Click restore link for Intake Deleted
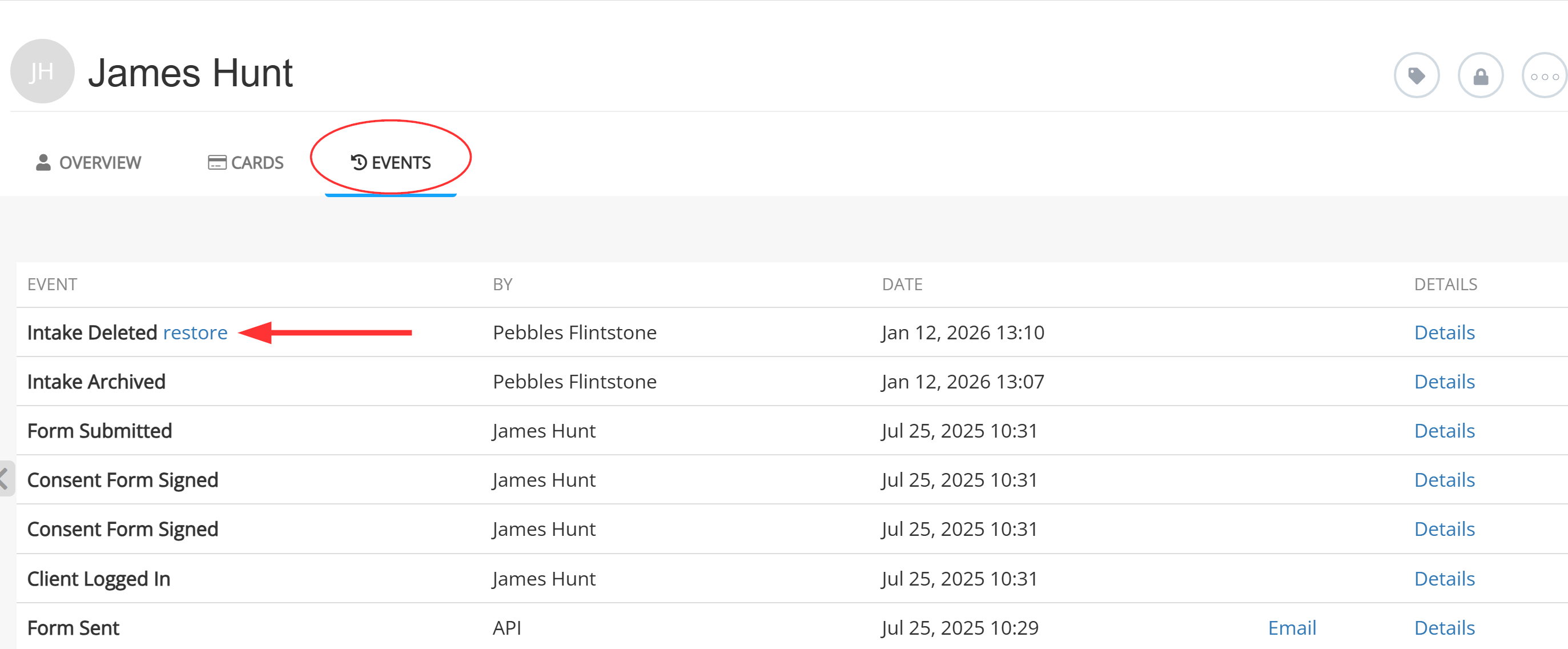The height and width of the screenshot is (649, 1568). point(195,332)
